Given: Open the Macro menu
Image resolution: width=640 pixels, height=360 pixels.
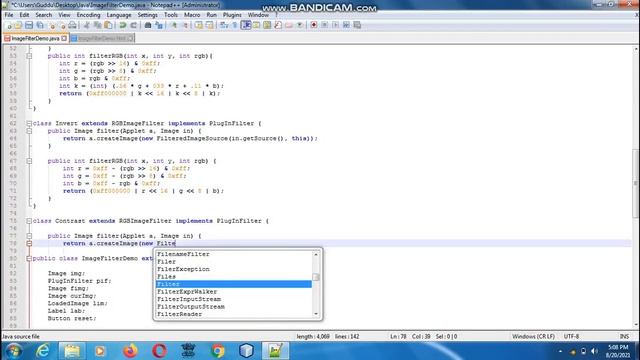Looking at the screenshot, I should pos(192,15).
